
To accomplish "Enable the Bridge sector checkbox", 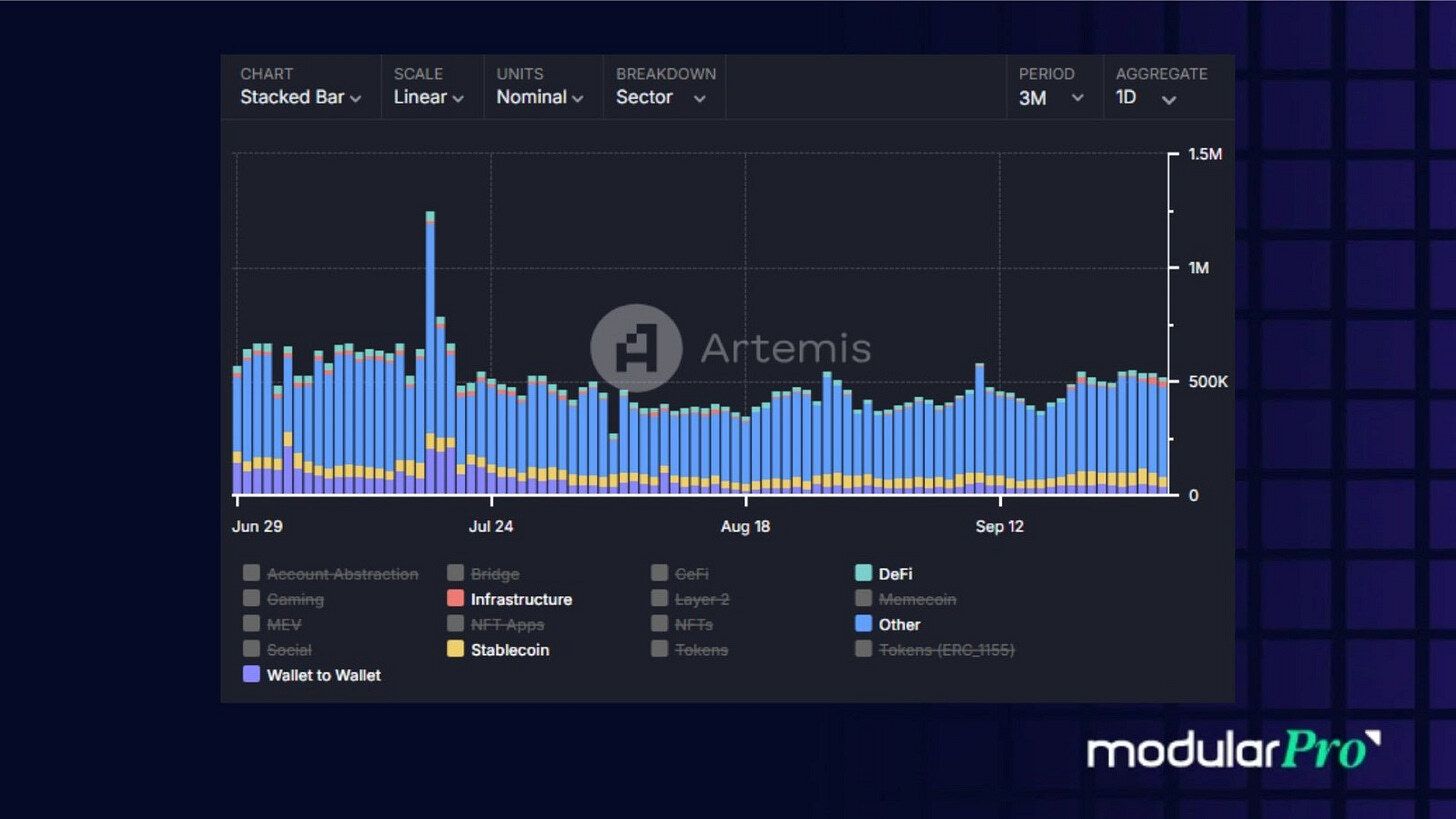I will (455, 573).
